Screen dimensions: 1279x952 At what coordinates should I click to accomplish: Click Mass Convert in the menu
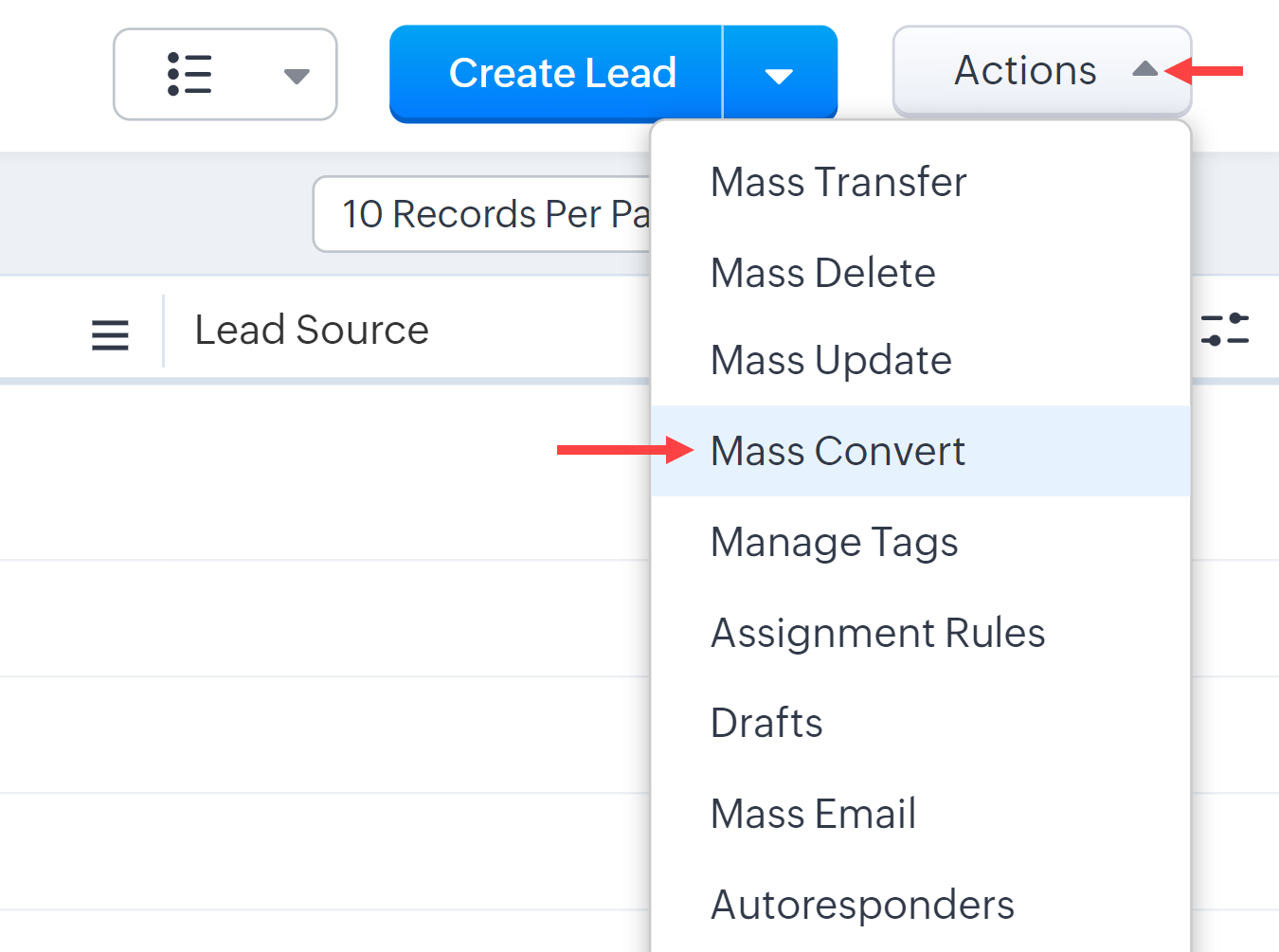[x=838, y=451]
